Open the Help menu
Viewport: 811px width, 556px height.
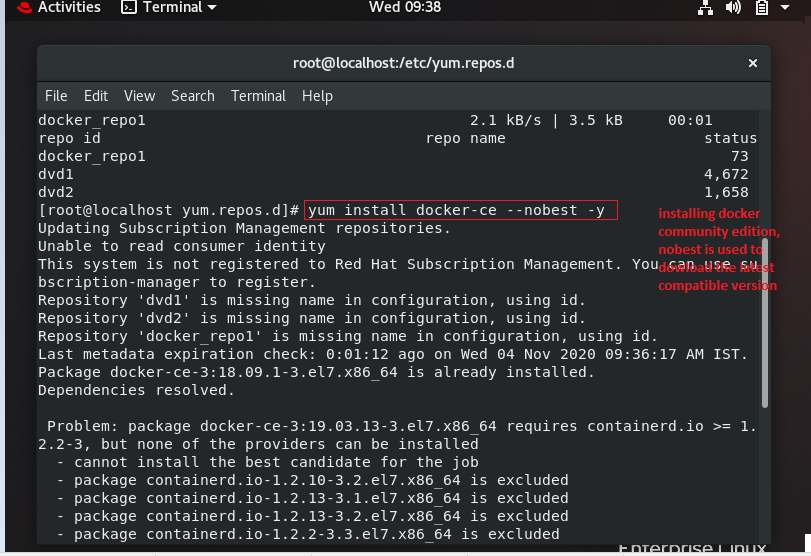coord(317,96)
